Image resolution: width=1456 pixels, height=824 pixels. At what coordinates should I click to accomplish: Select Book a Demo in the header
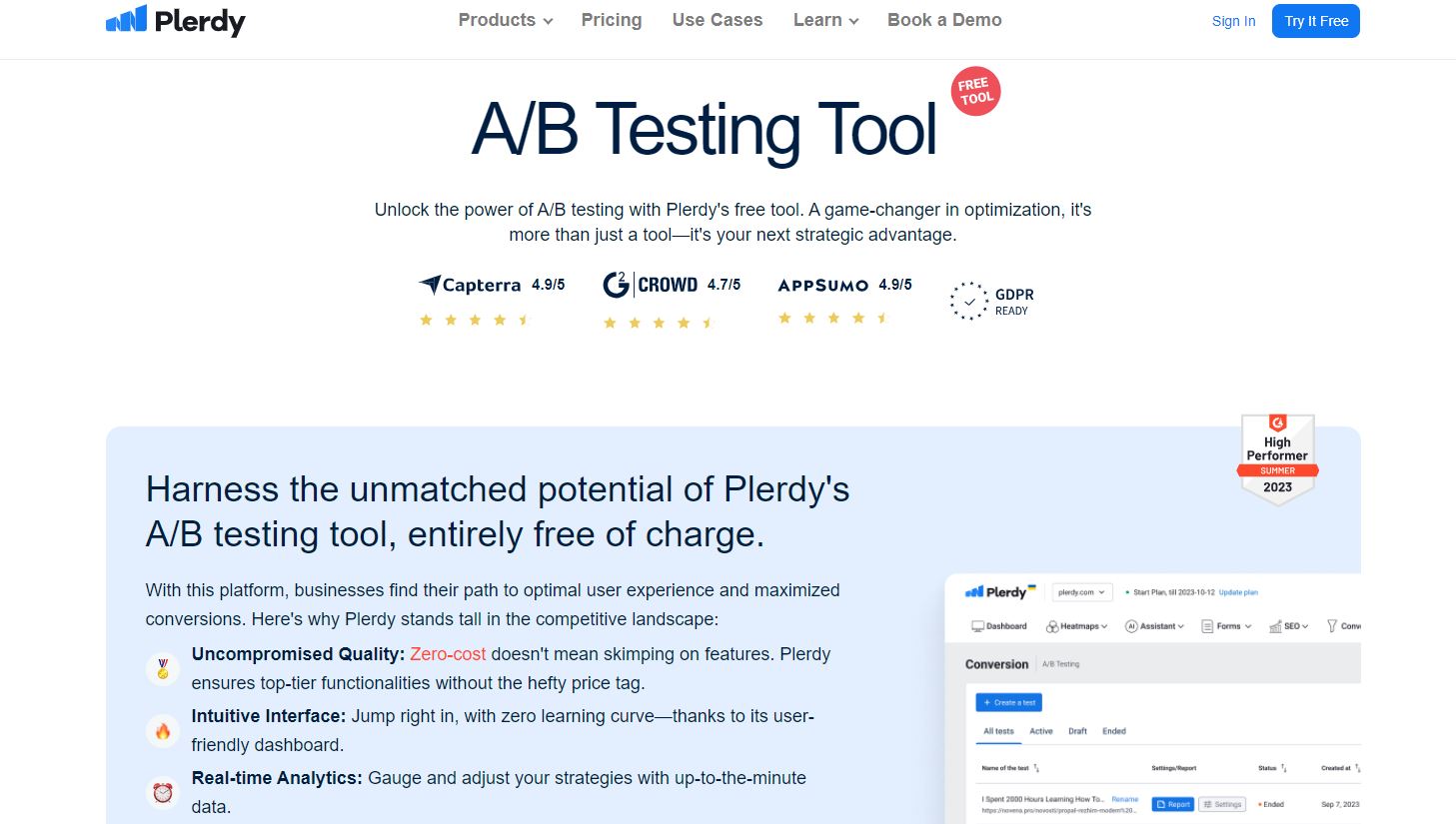pyautogui.click(x=944, y=20)
